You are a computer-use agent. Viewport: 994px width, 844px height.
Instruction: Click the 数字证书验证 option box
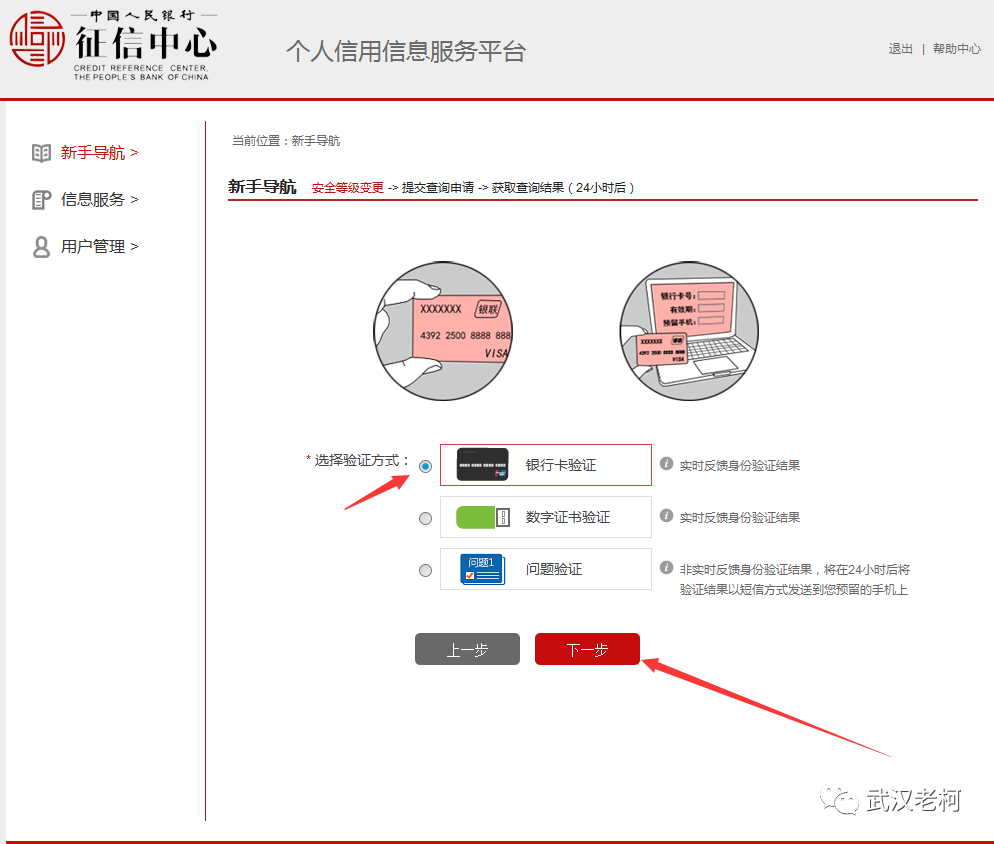coord(546,517)
